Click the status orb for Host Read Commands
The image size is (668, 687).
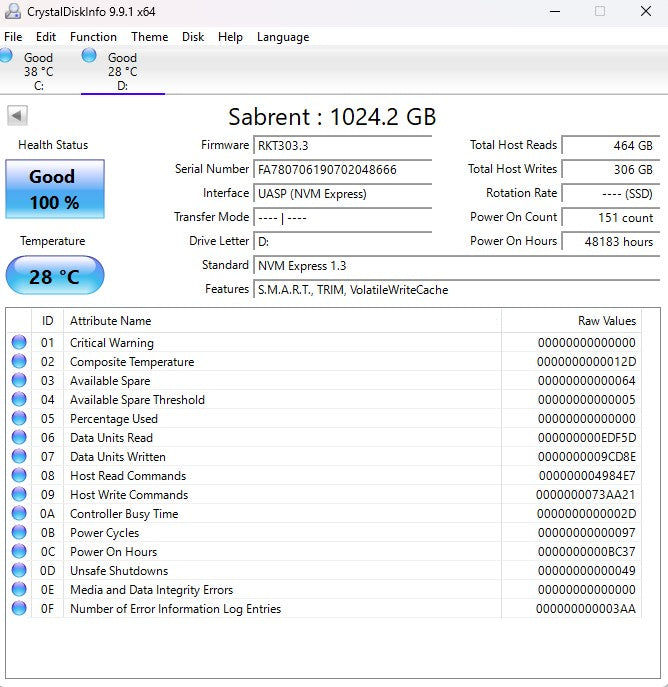point(19,475)
